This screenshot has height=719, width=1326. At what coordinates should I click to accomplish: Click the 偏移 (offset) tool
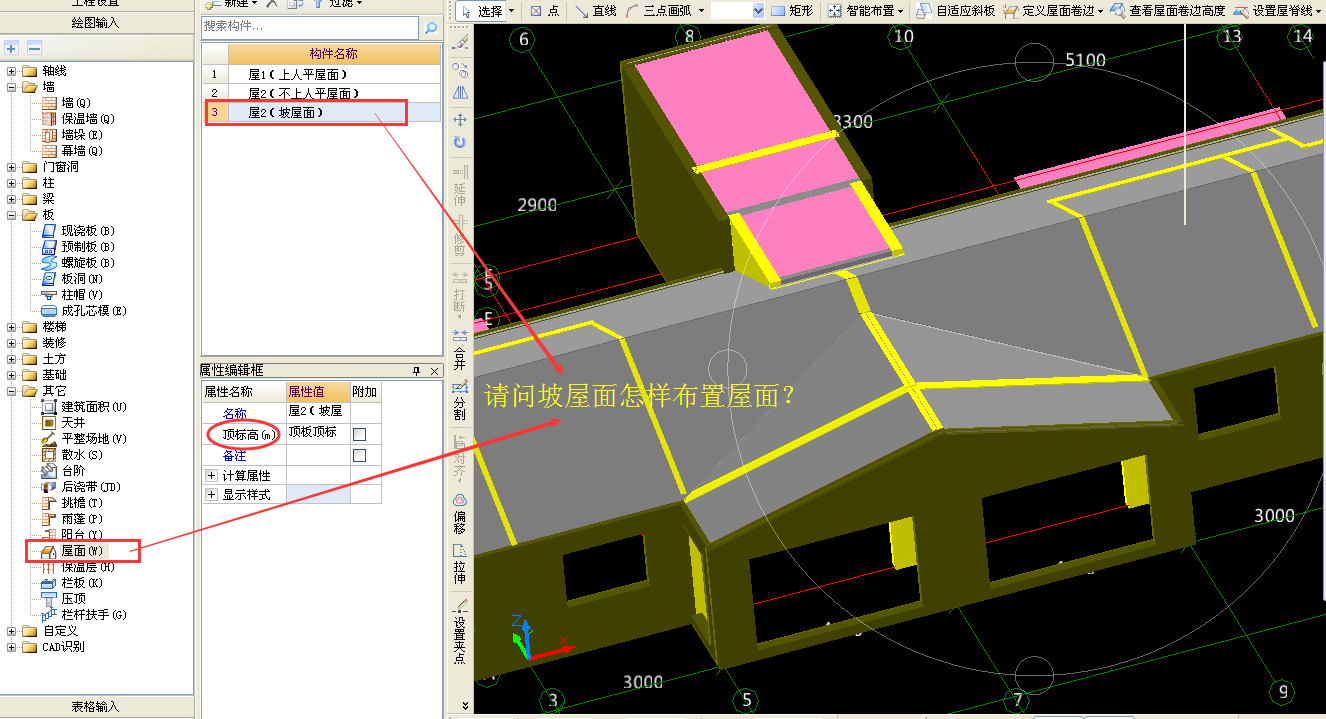click(x=460, y=514)
